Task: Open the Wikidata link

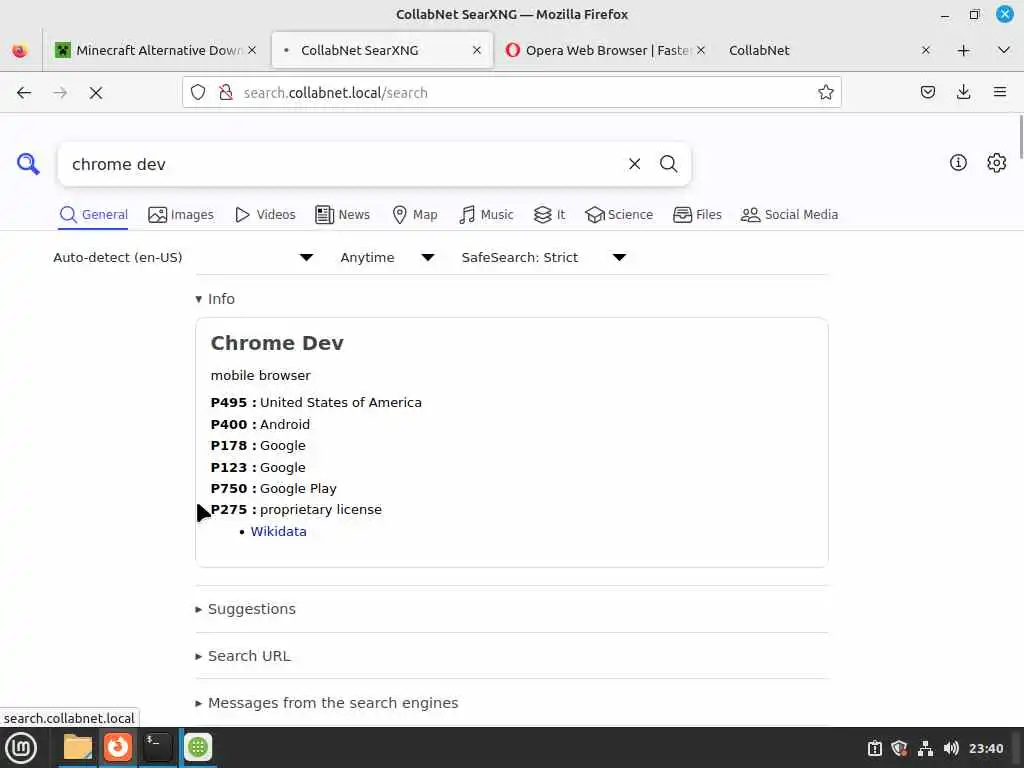Action: [278, 532]
